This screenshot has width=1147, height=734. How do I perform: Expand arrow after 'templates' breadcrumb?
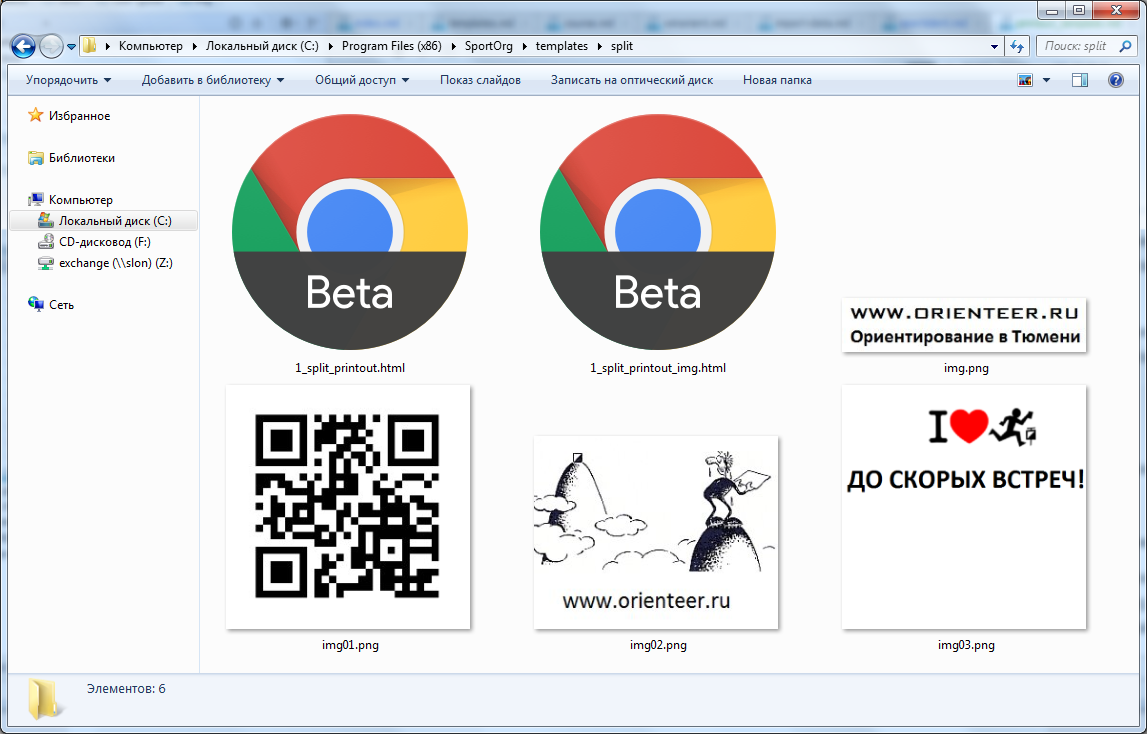click(600, 46)
